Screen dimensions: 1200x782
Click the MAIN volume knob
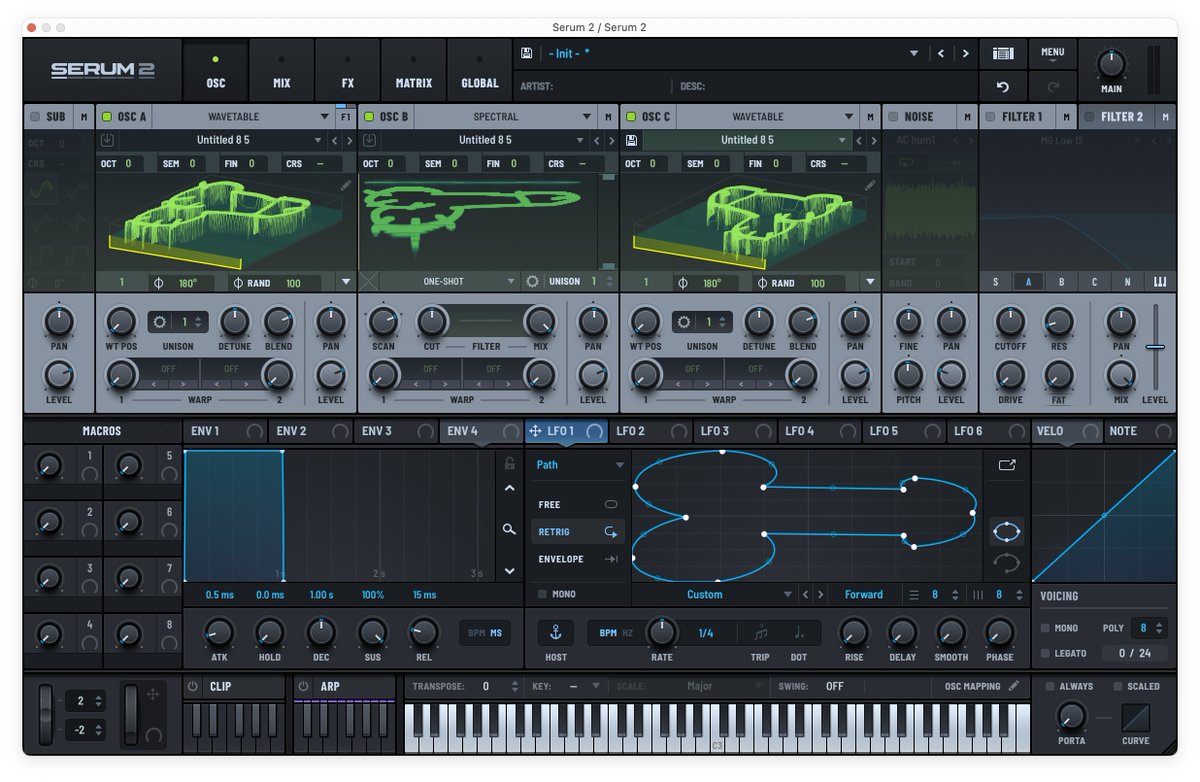[1110, 64]
